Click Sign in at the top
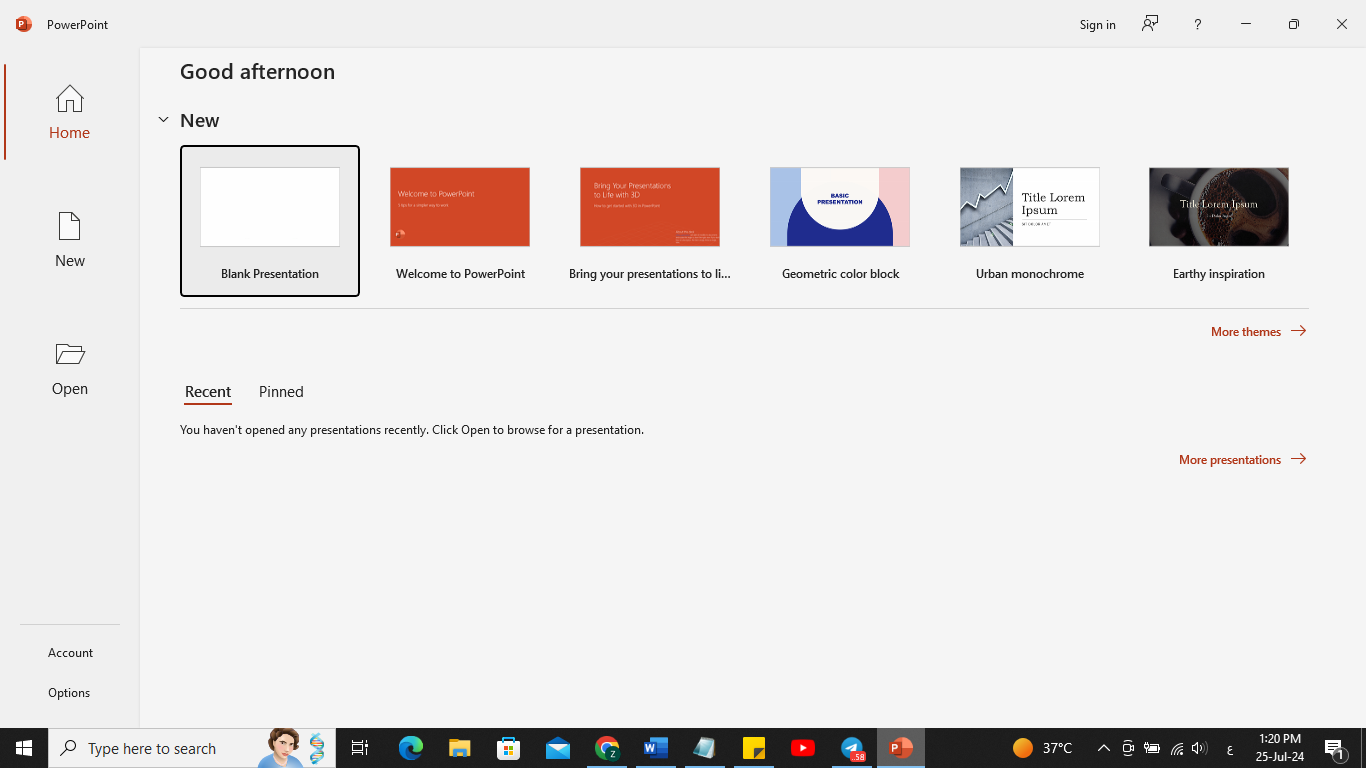The image size is (1366, 768). [1097, 24]
